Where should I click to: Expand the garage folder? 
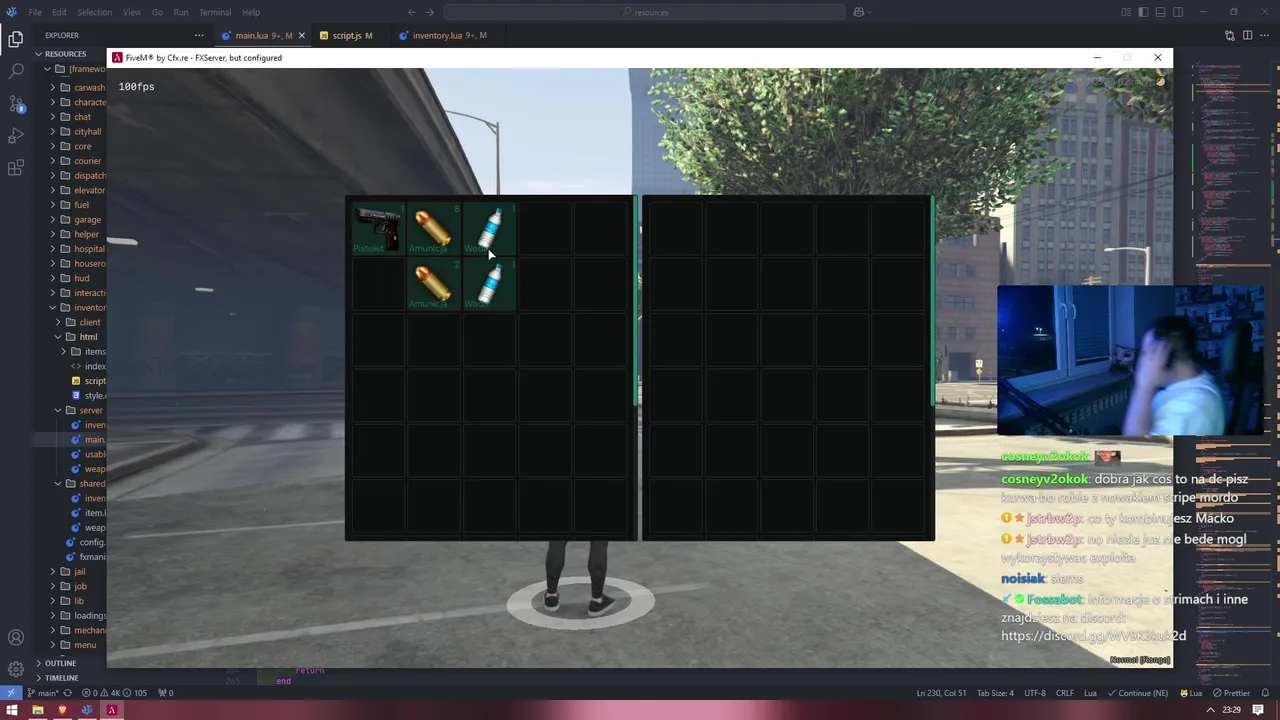coord(76,220)
